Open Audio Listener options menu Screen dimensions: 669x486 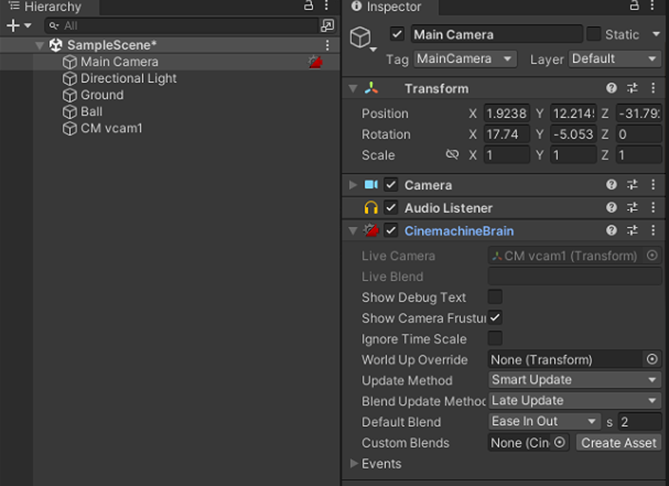653,208
